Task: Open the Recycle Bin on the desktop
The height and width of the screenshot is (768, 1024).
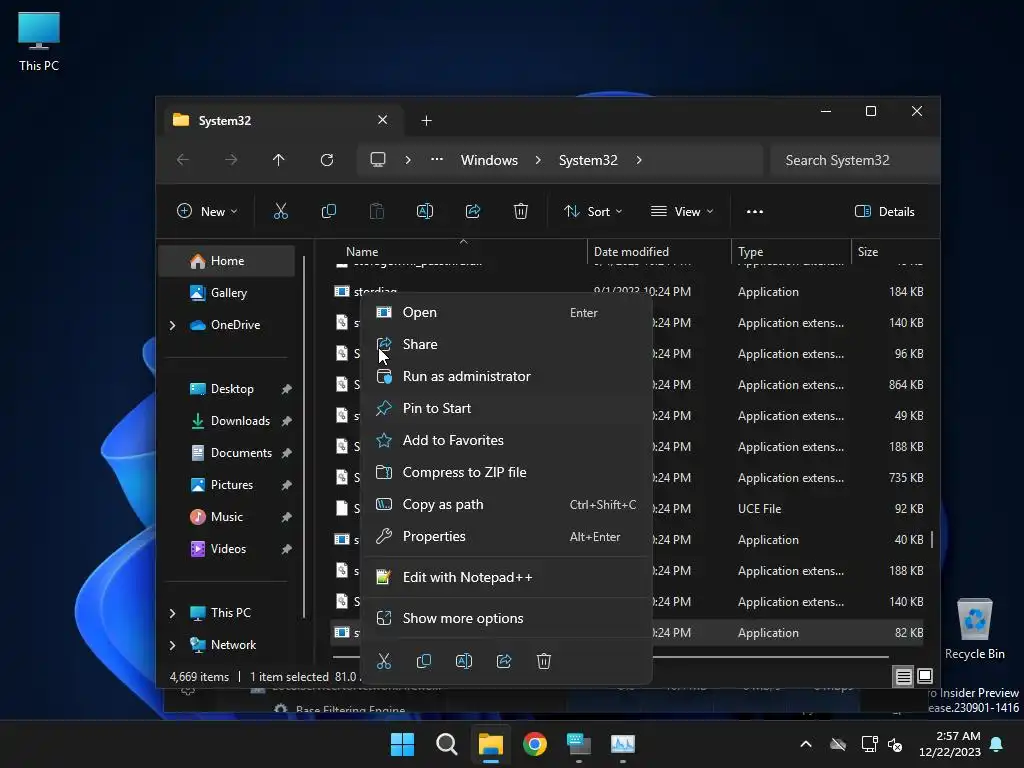Action: (974, 629)
